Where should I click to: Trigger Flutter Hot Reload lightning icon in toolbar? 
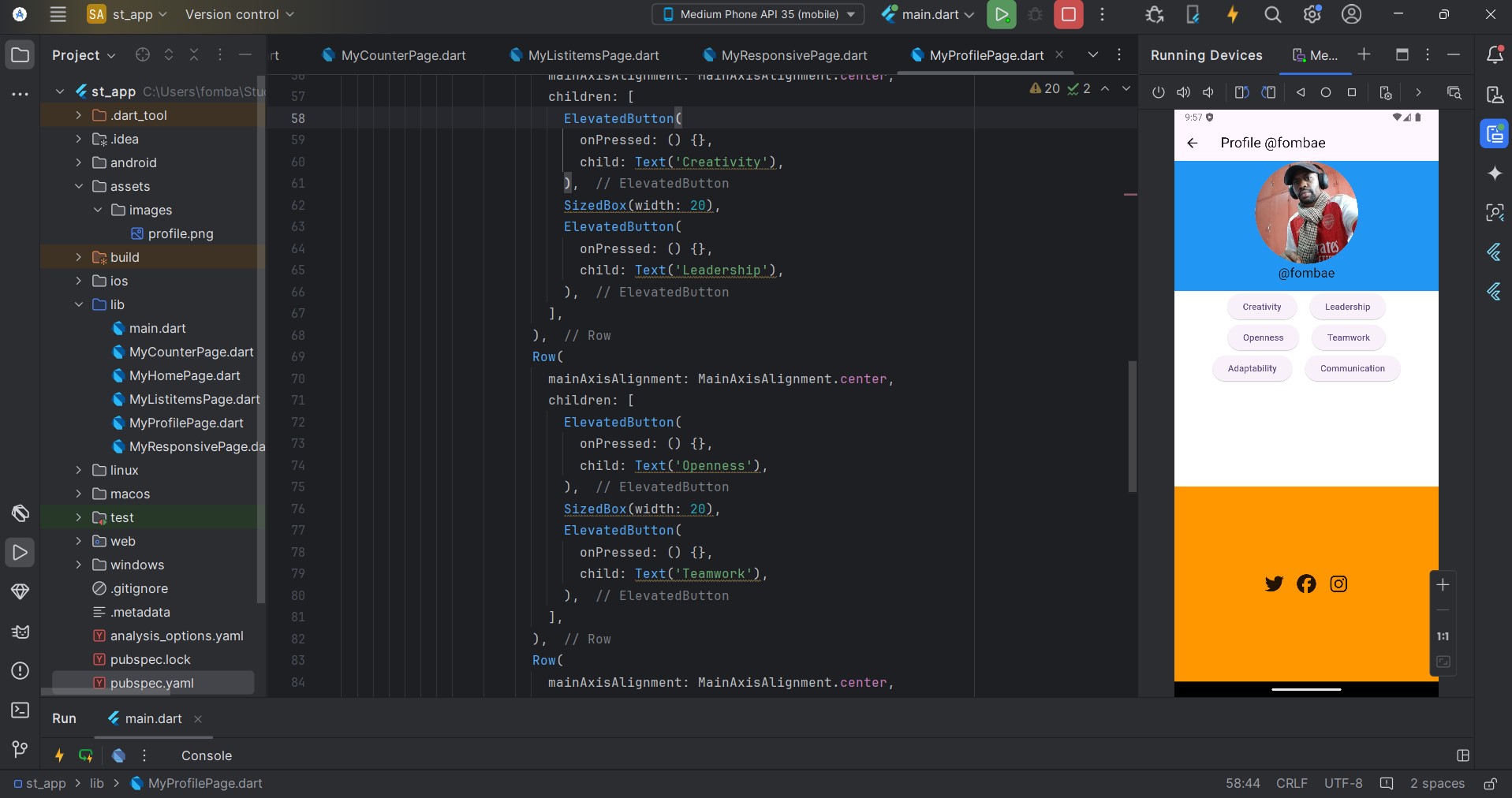[1232, 15]
